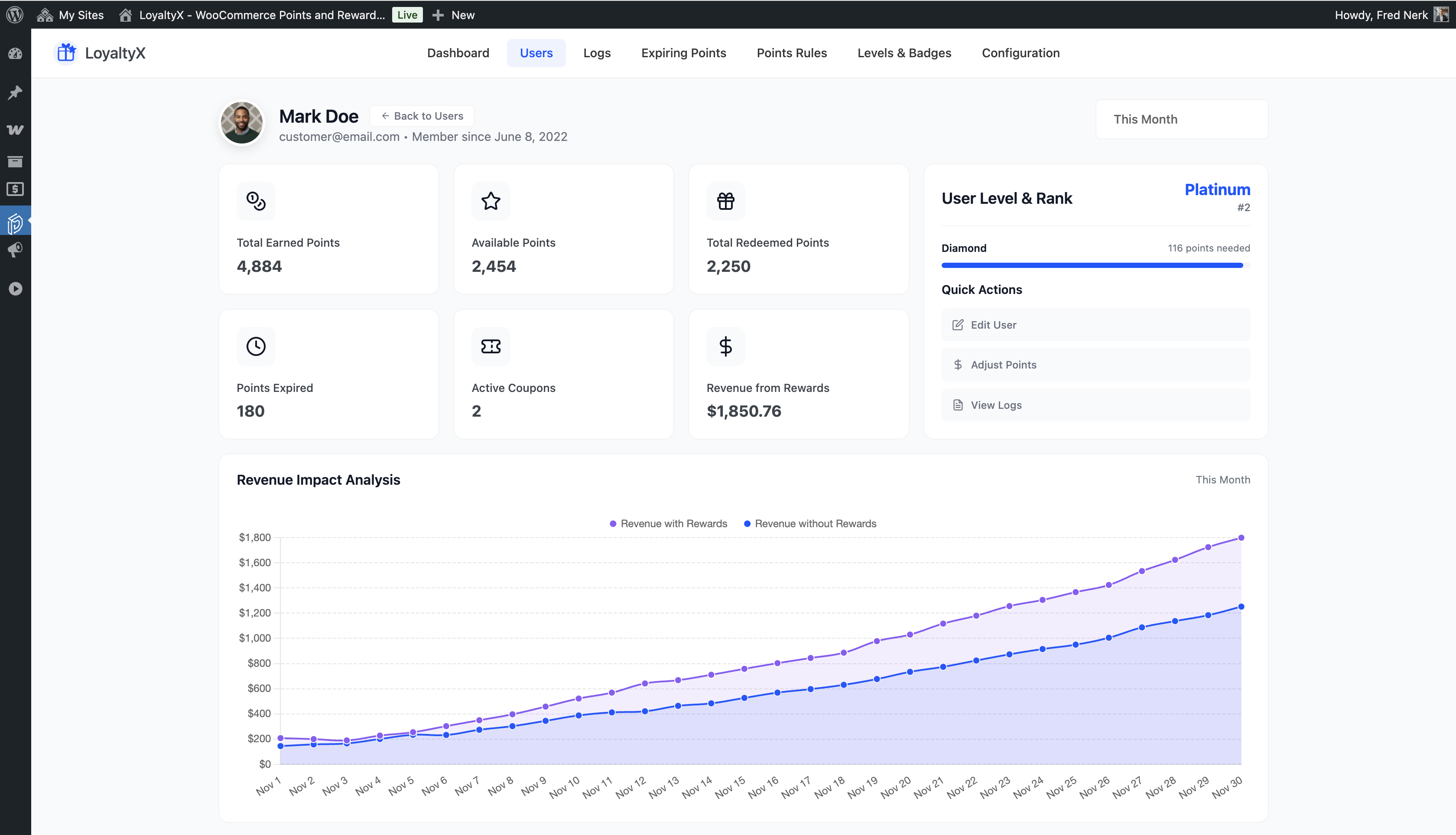Click the star icon above Available Points
Screen dimensions: 1456x835
pyautogui.click(x=491, y=201)
